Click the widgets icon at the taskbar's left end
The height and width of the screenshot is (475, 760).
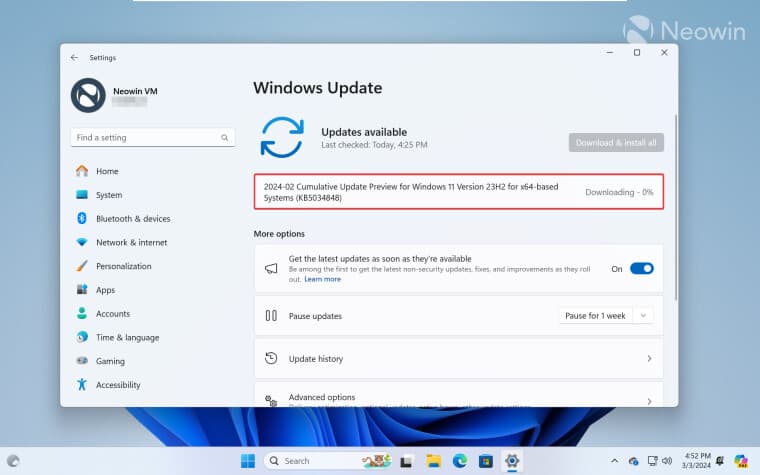click(x=14, y=461)
